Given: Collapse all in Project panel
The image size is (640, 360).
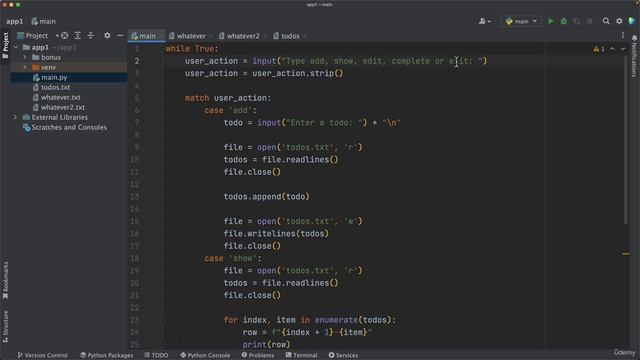Looking at the screenshot, I should click(x=91, y=36).
